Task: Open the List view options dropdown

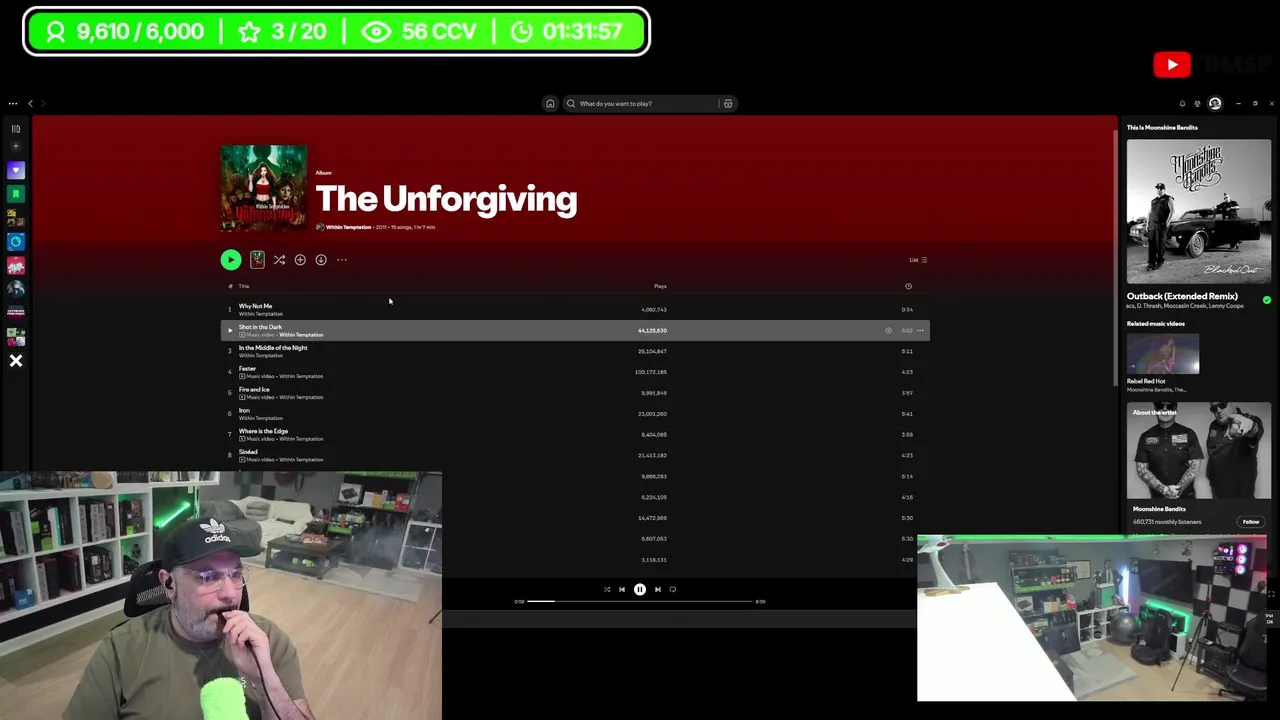Action: click(x=918, y=260)
